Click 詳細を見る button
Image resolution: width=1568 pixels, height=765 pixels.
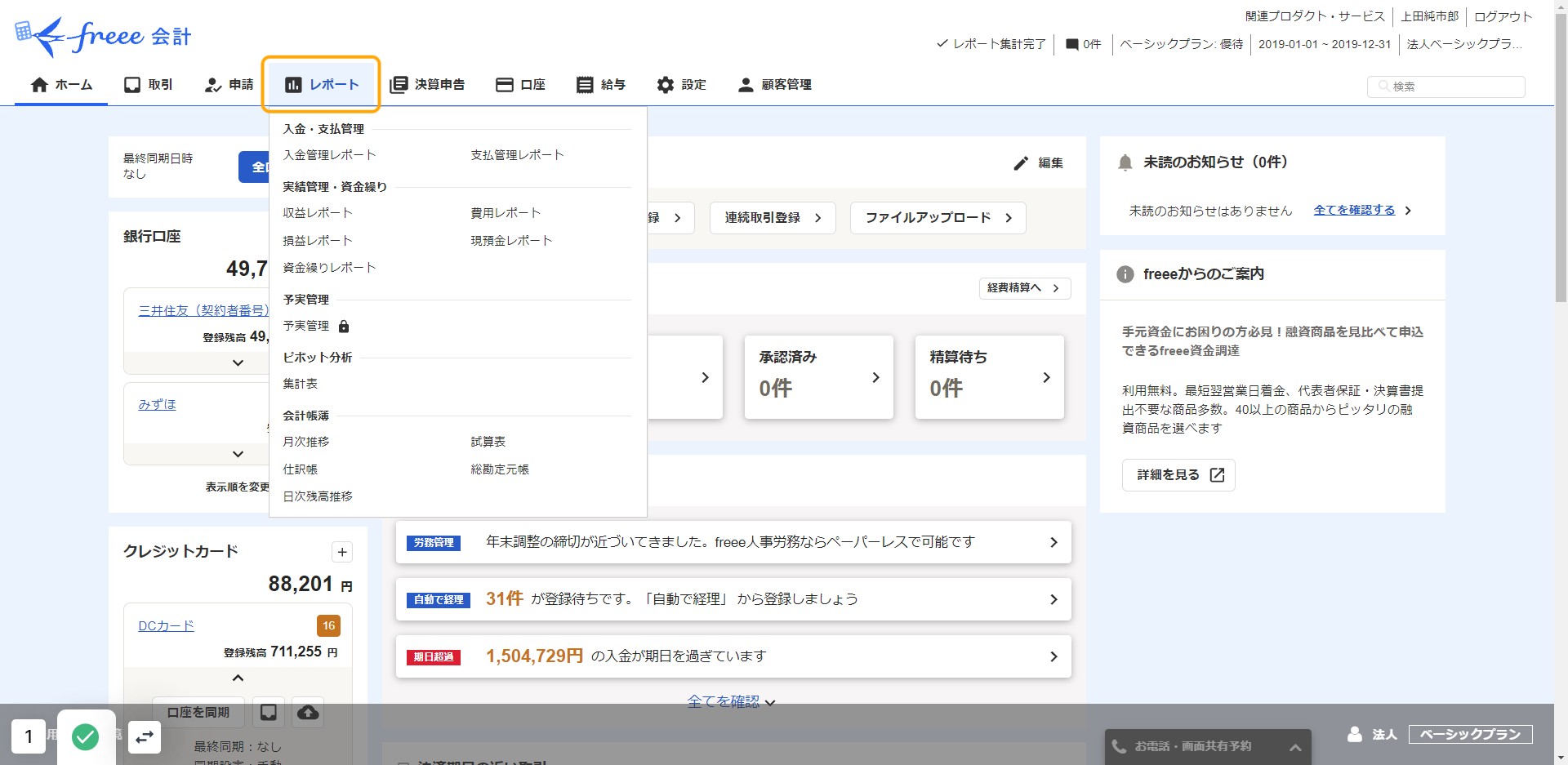coord(1178,475)
